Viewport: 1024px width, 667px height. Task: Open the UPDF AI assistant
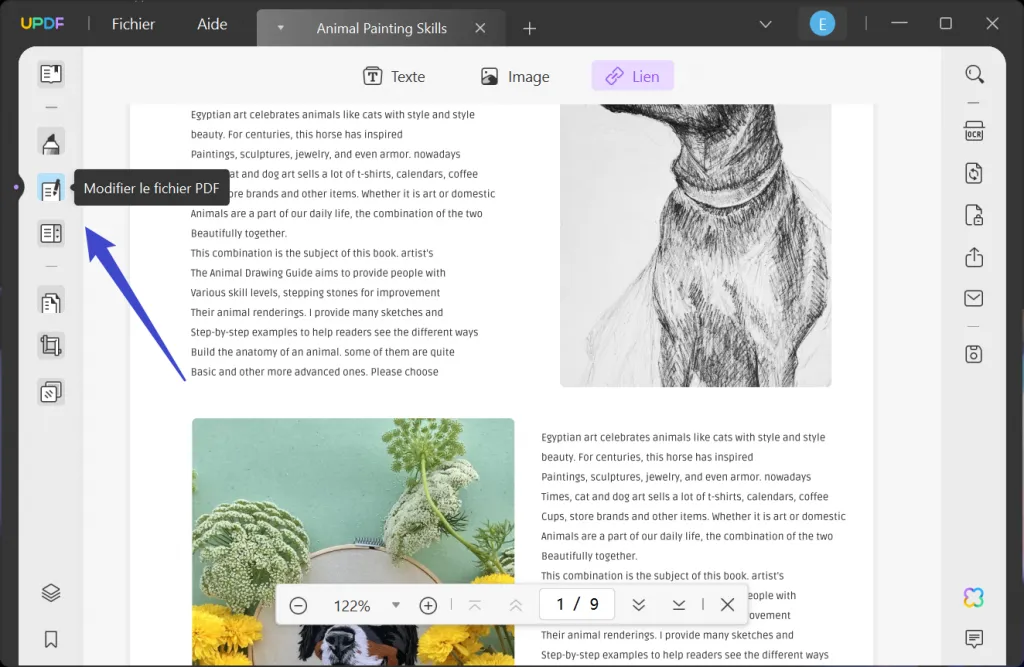point(974,597)
